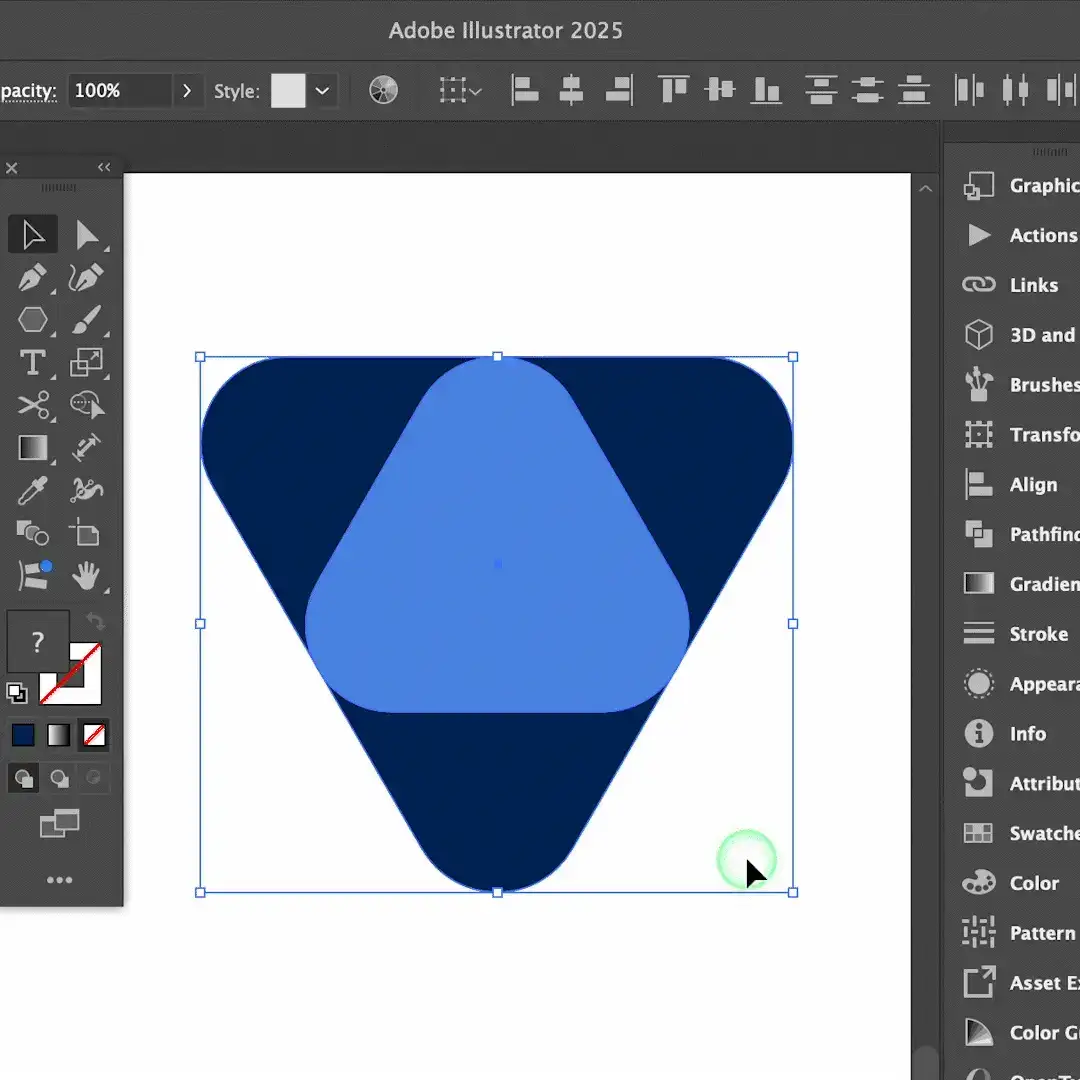Toggle Align Horizontal Center in the control bar
1080x1080 pixels.
tap(570, 90)
